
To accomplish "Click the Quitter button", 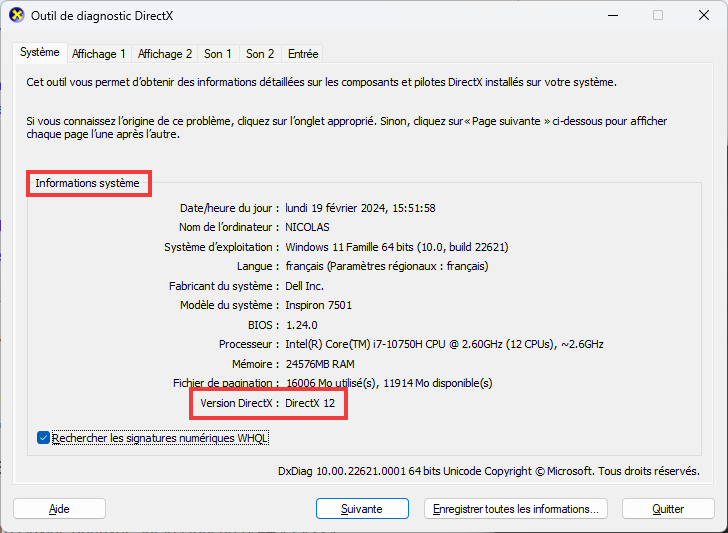I will (668, 509).
